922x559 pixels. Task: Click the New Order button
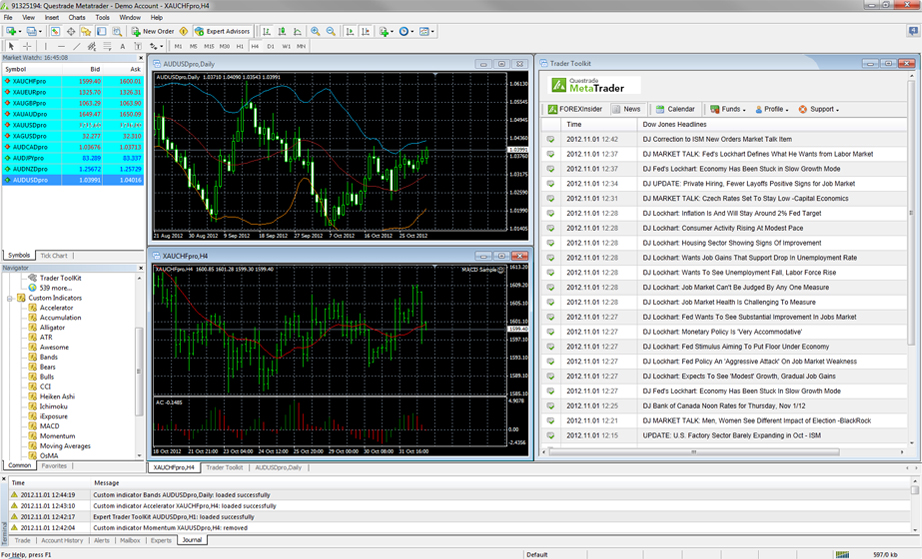pos(152,31)
